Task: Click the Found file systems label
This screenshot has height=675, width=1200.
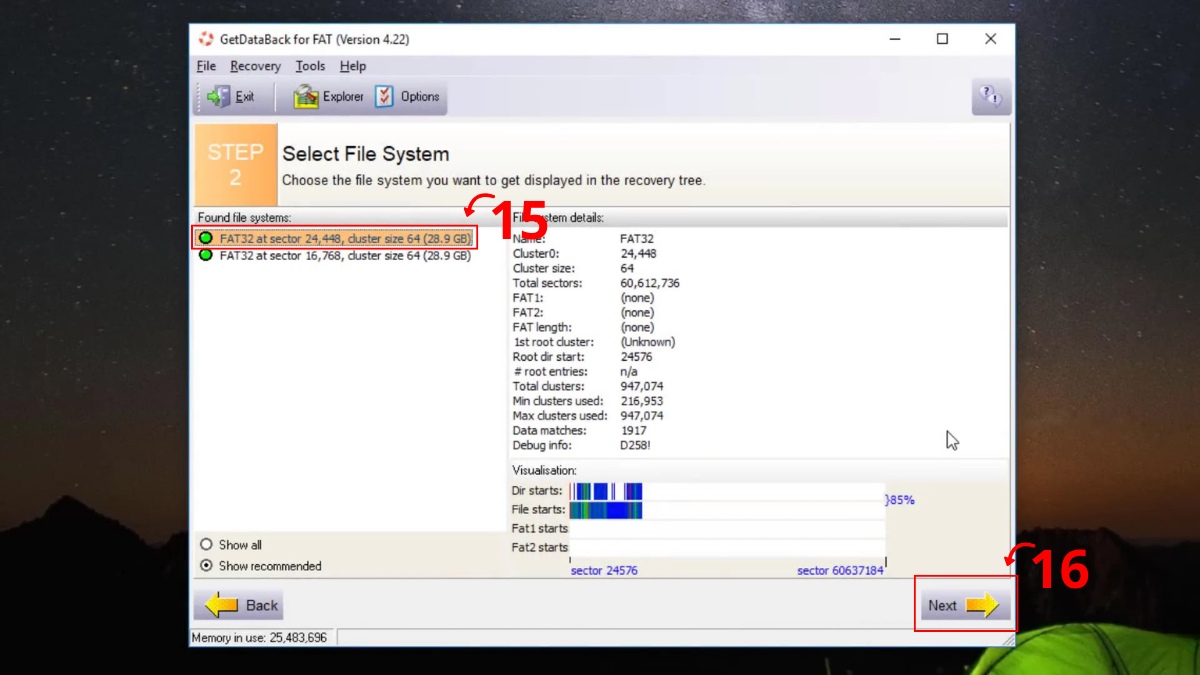Action: tap(244, 217)
